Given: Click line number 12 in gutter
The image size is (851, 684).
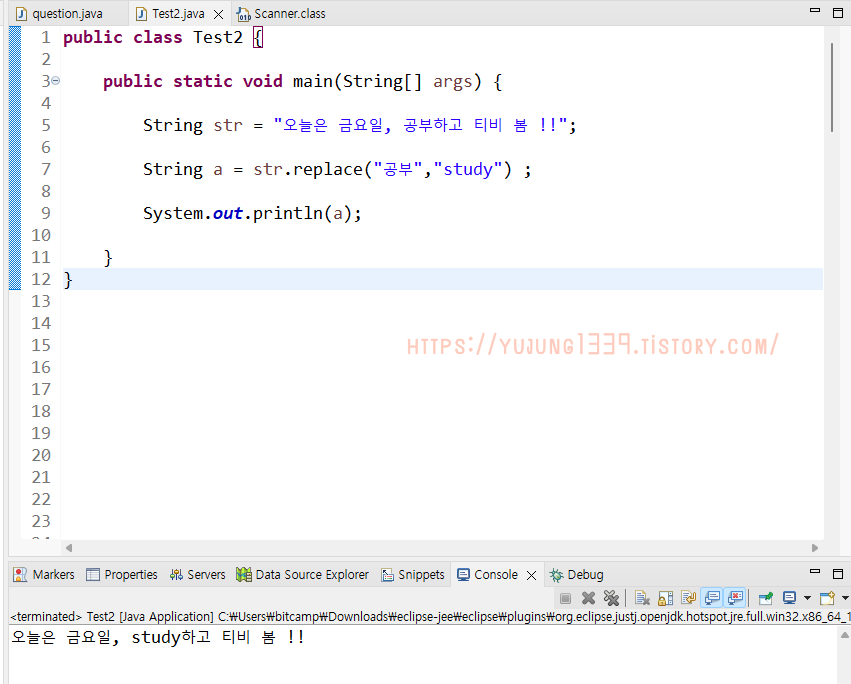Looking at the screenshot, I should [41, 279].
